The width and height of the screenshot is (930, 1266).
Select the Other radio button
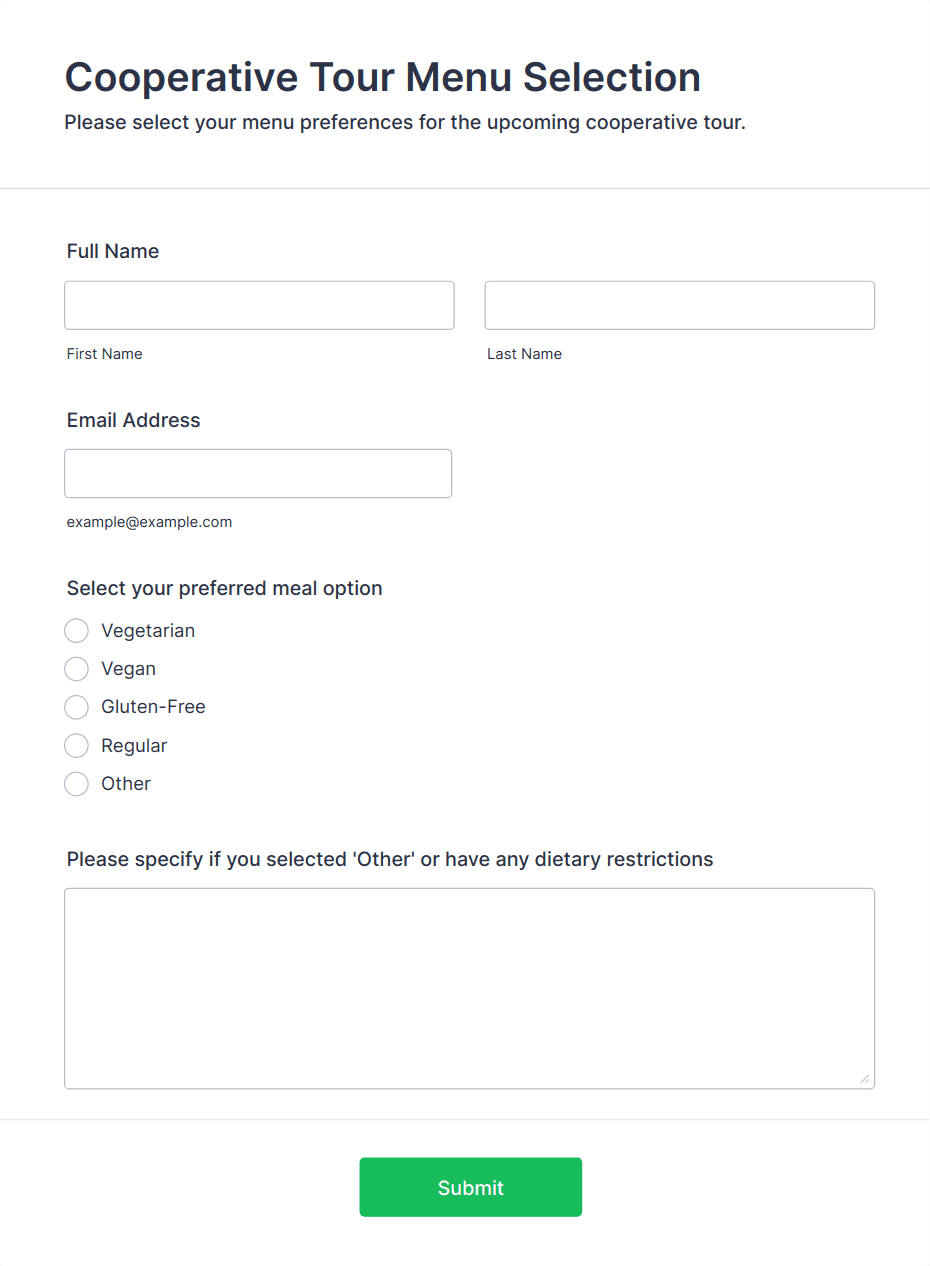(x=77, y=784)
